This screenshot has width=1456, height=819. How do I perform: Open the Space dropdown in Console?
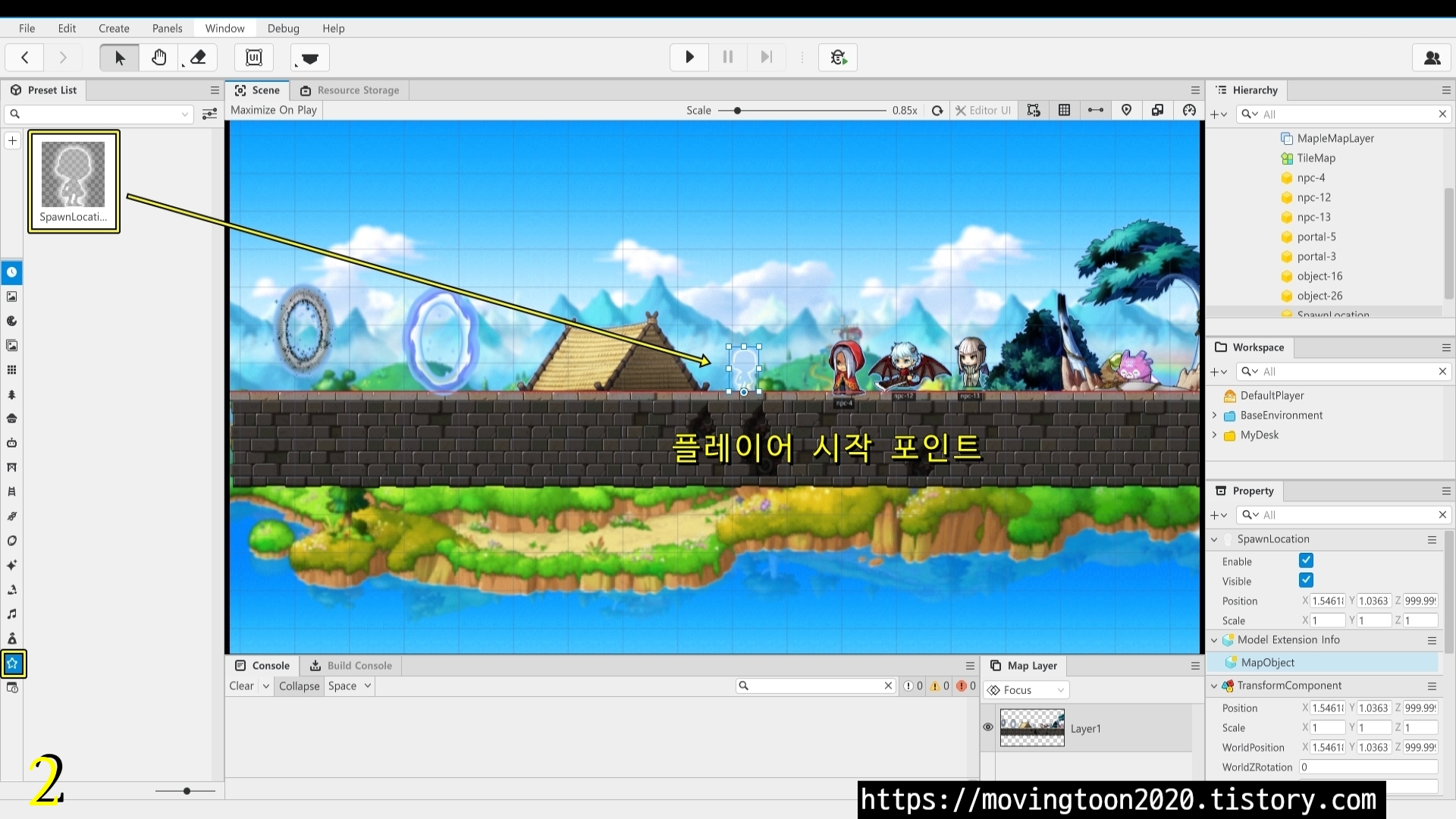(350, 686)
